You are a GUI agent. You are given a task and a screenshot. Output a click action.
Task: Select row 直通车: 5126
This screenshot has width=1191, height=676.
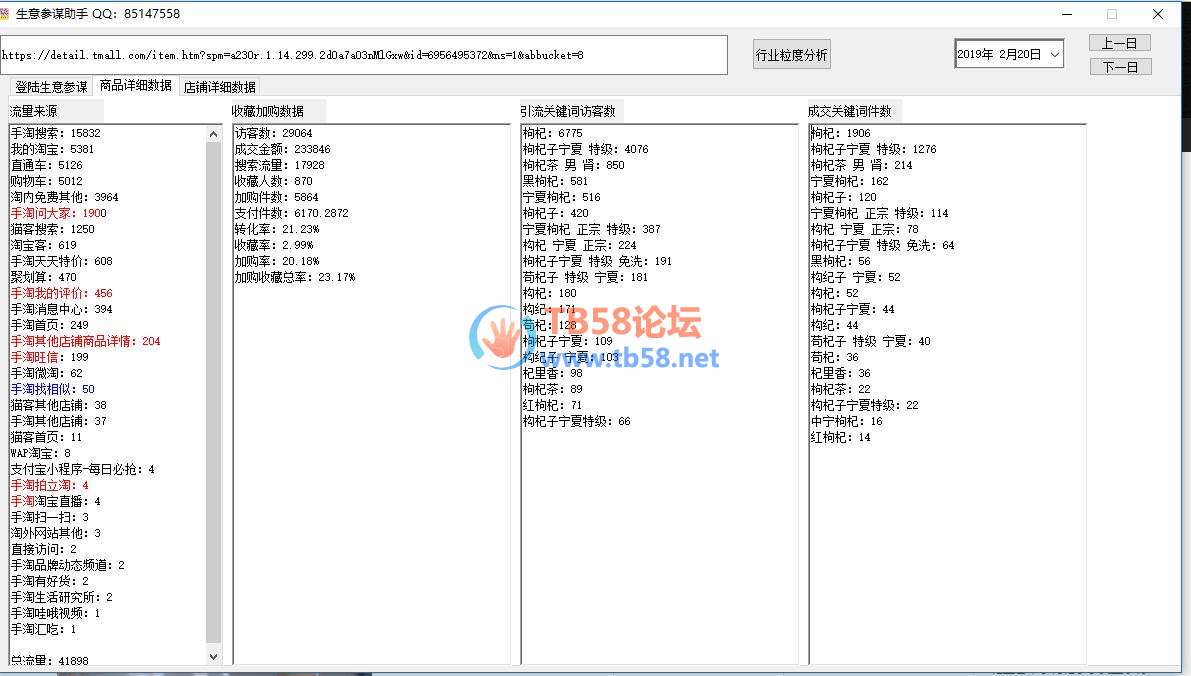pyautogui.click(x=46, y=165)
